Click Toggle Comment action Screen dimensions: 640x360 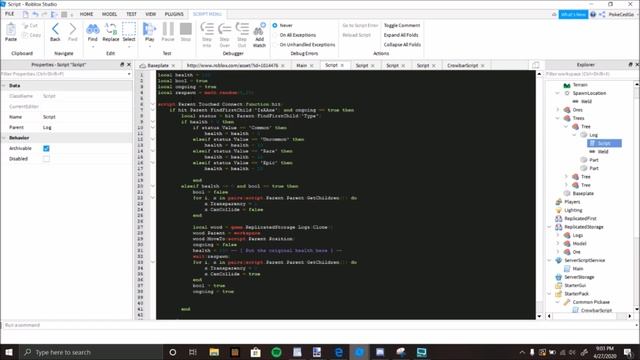(x=402, y=25)
